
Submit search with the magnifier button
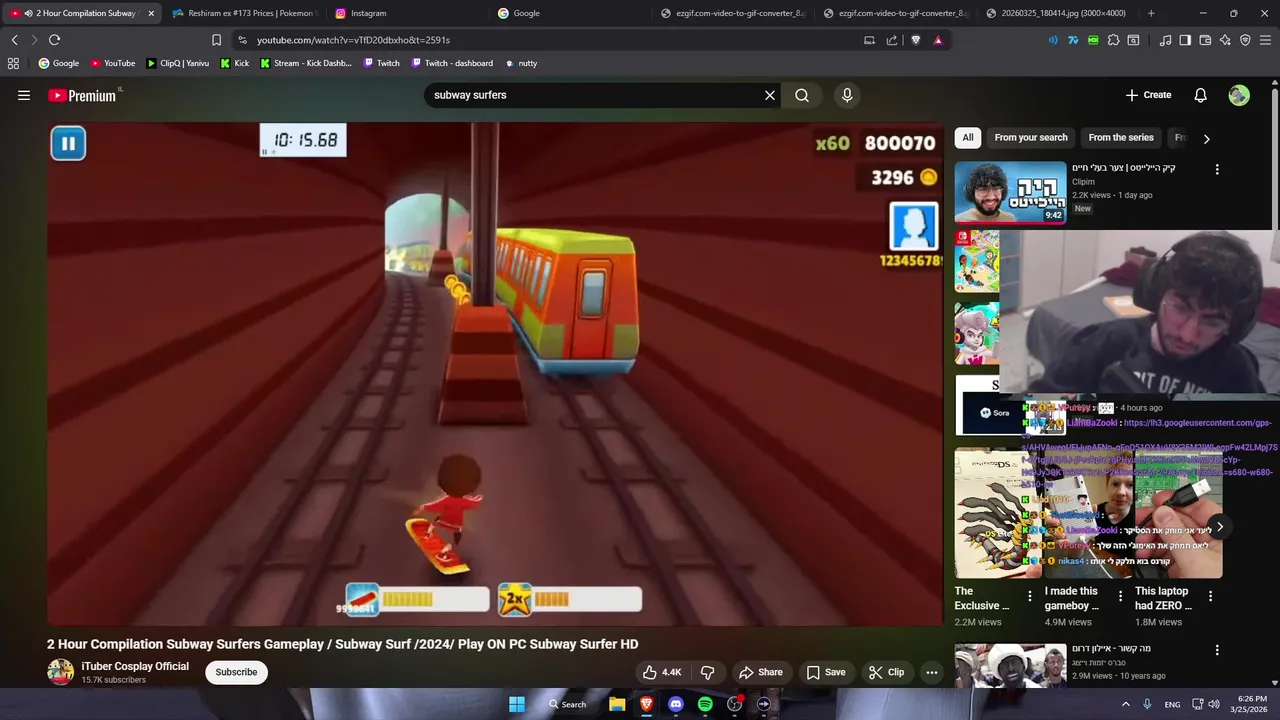(x=802, y=95)
